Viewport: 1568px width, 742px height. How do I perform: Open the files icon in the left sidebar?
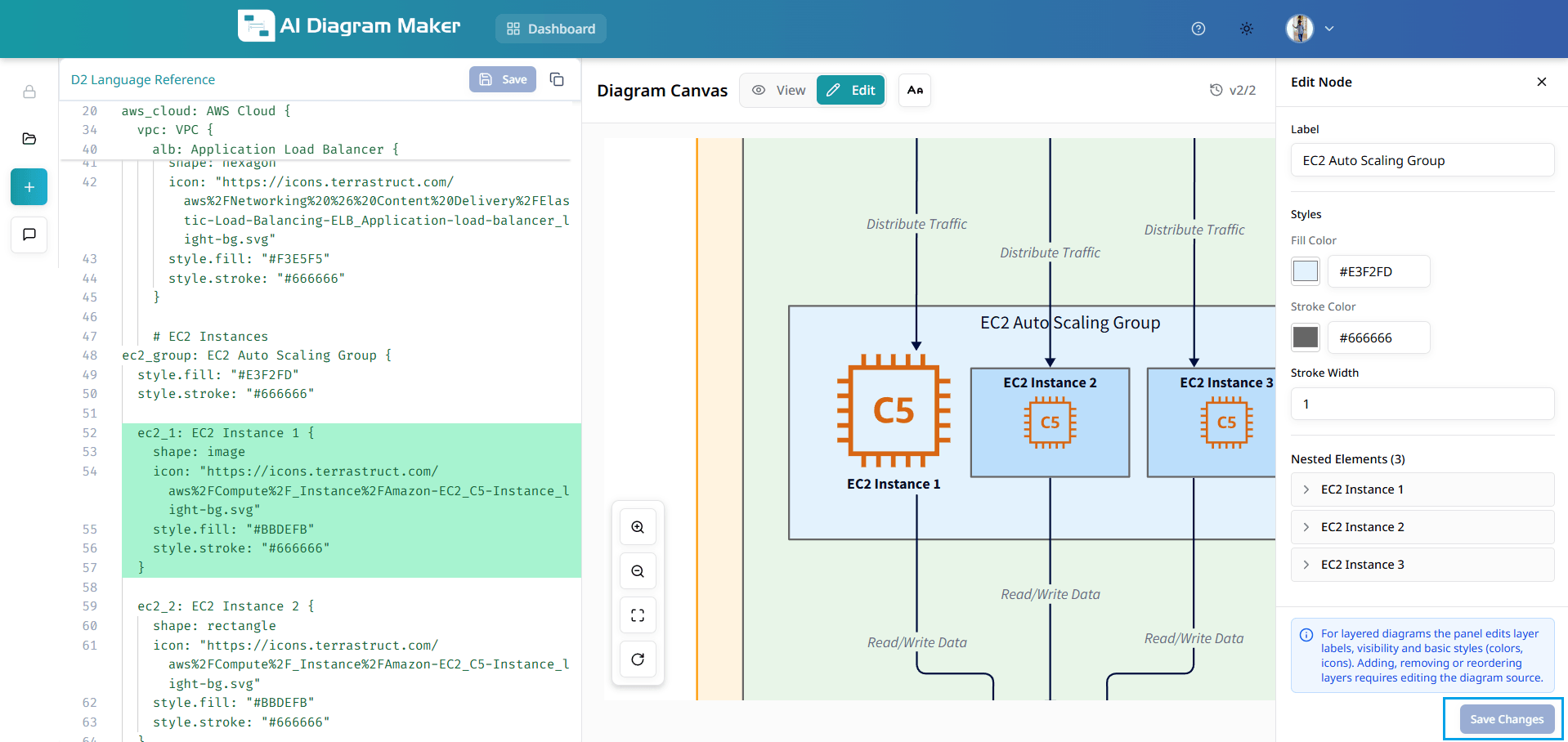29,139
